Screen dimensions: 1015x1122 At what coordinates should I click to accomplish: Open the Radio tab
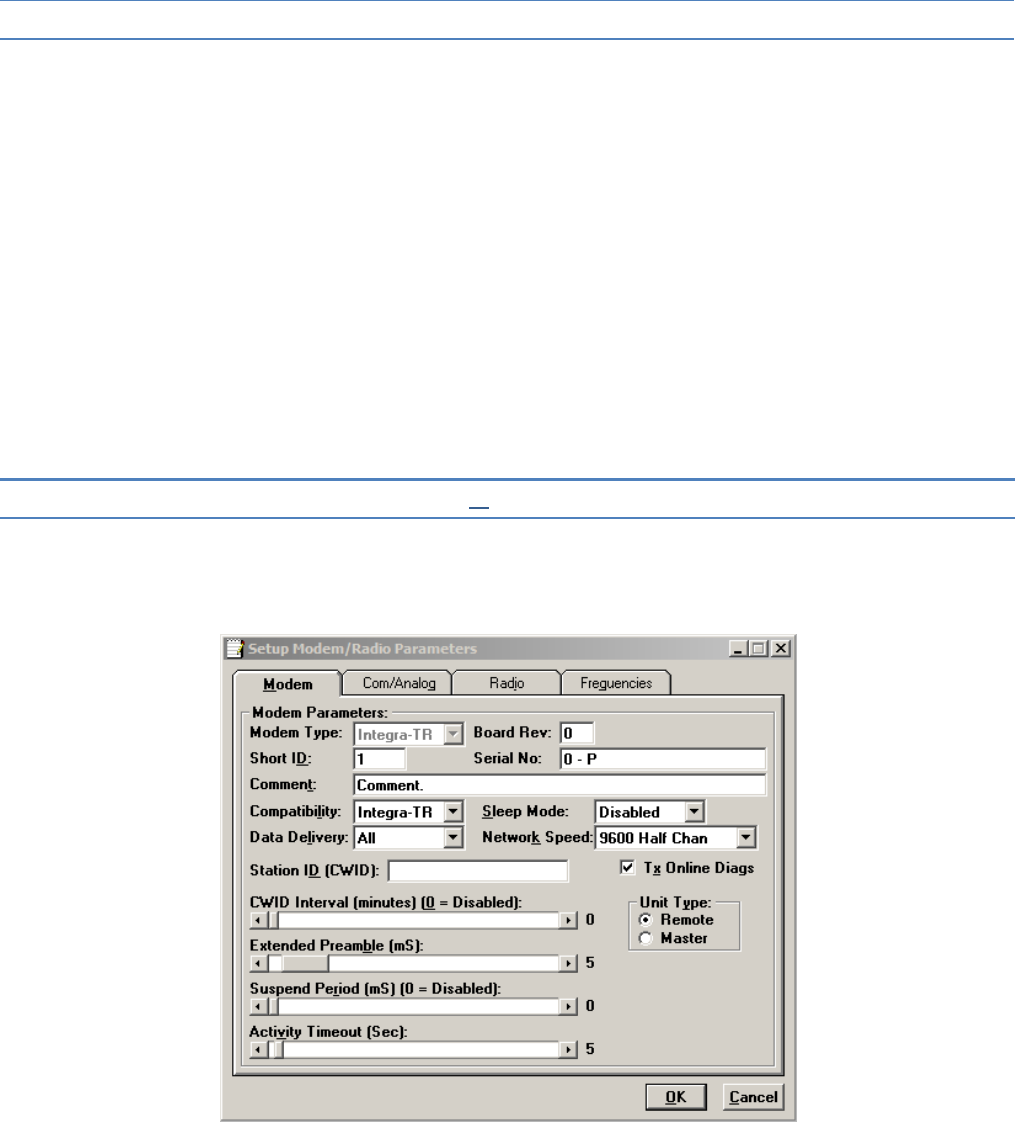pyautogui.click(x=506, y=683)
